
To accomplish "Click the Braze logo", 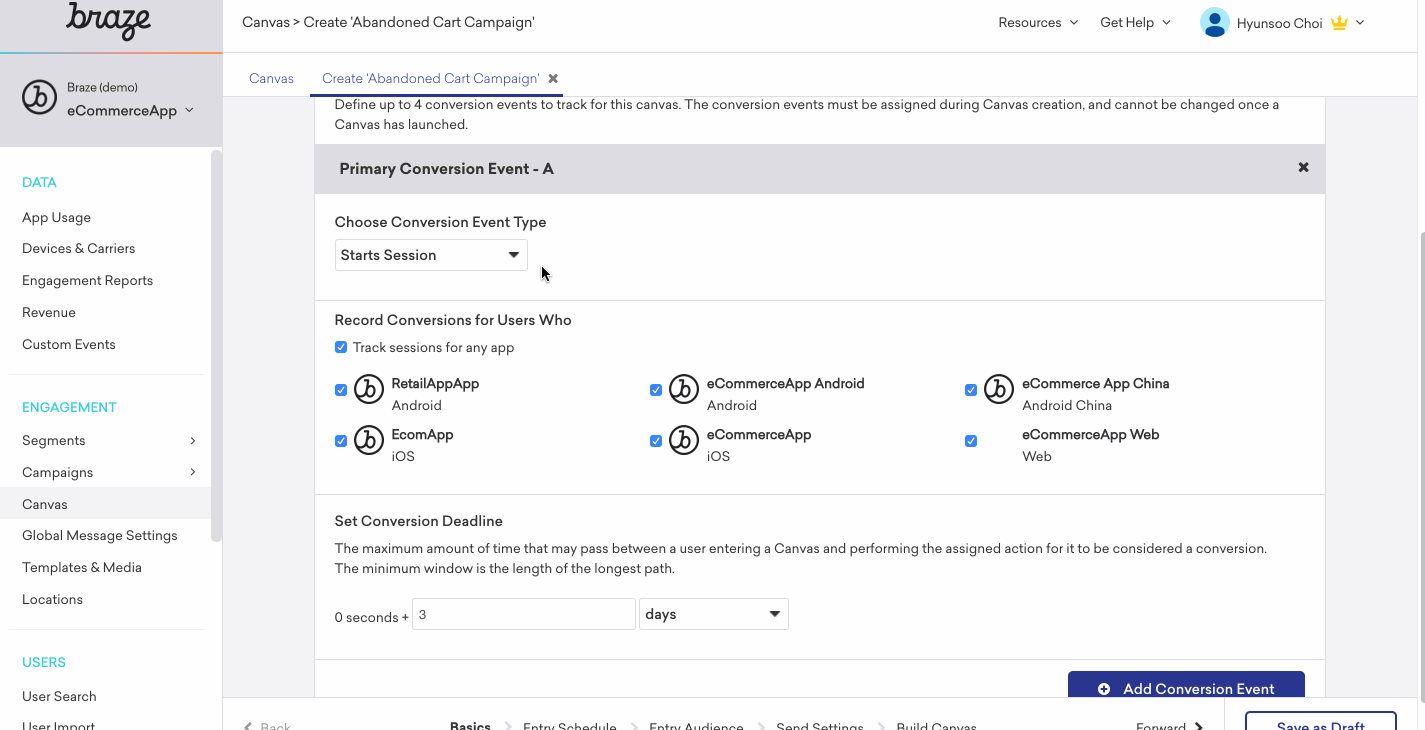I will (108, 20).
